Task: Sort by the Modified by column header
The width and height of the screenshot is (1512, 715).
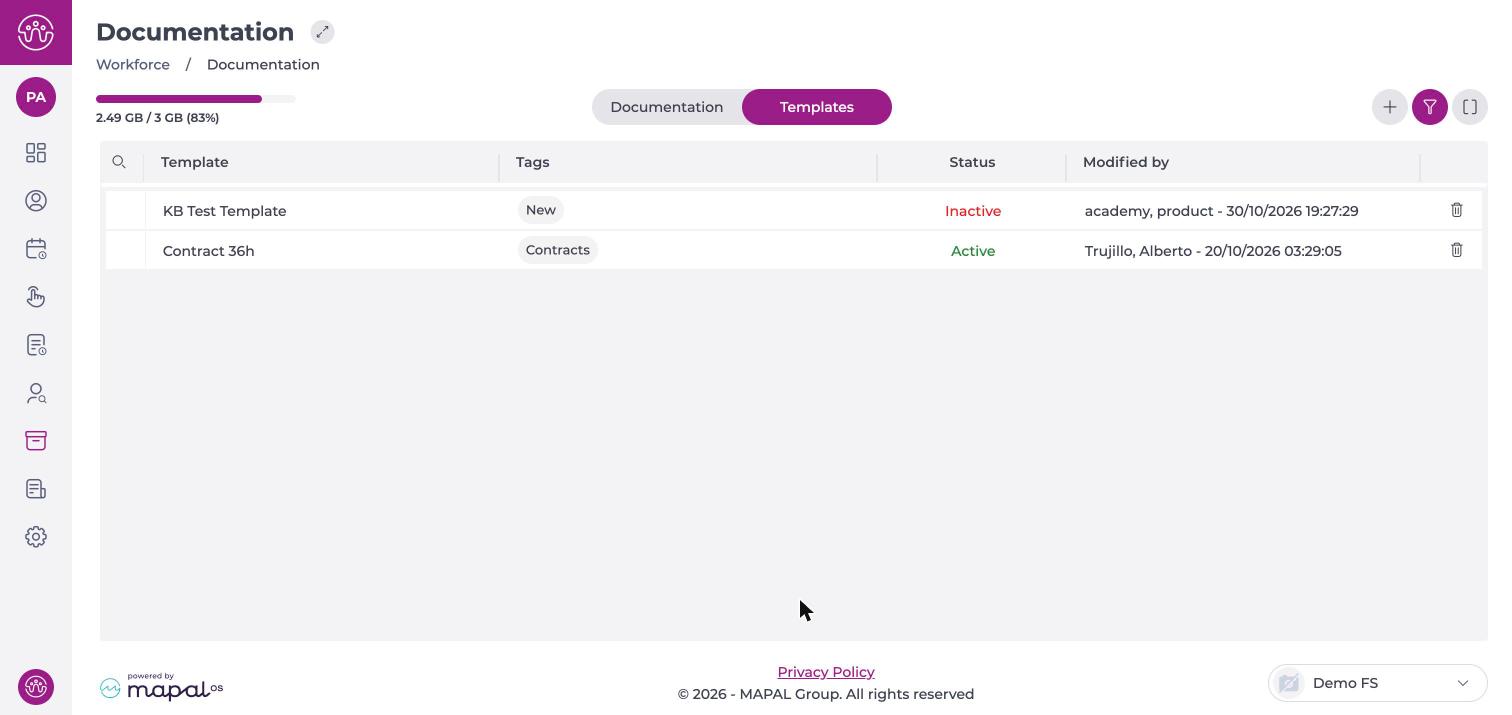Action: [1126, 162]
